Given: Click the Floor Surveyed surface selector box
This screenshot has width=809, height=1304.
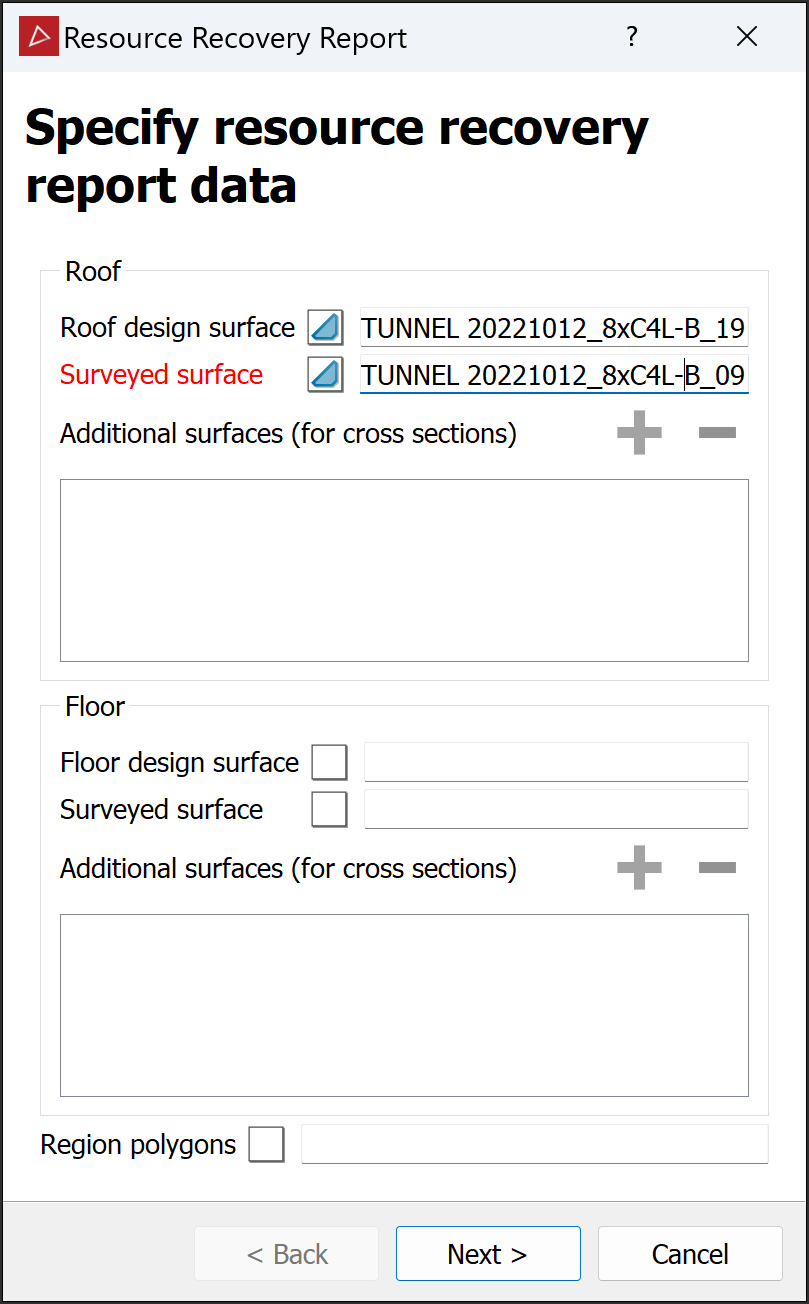Looking at the screenshot, I should pos(330,809).
